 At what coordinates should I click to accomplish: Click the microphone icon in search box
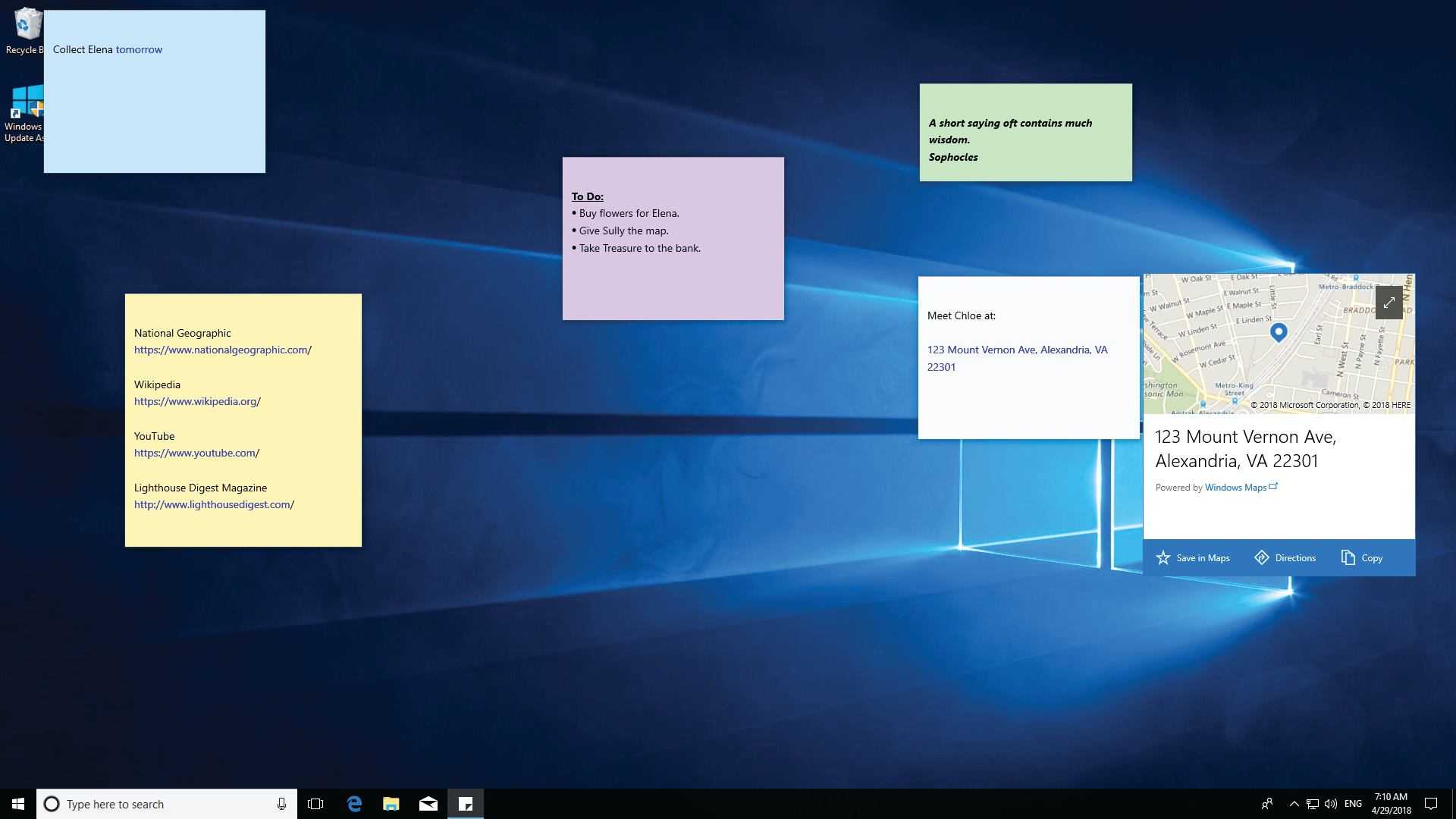point(281,804)
